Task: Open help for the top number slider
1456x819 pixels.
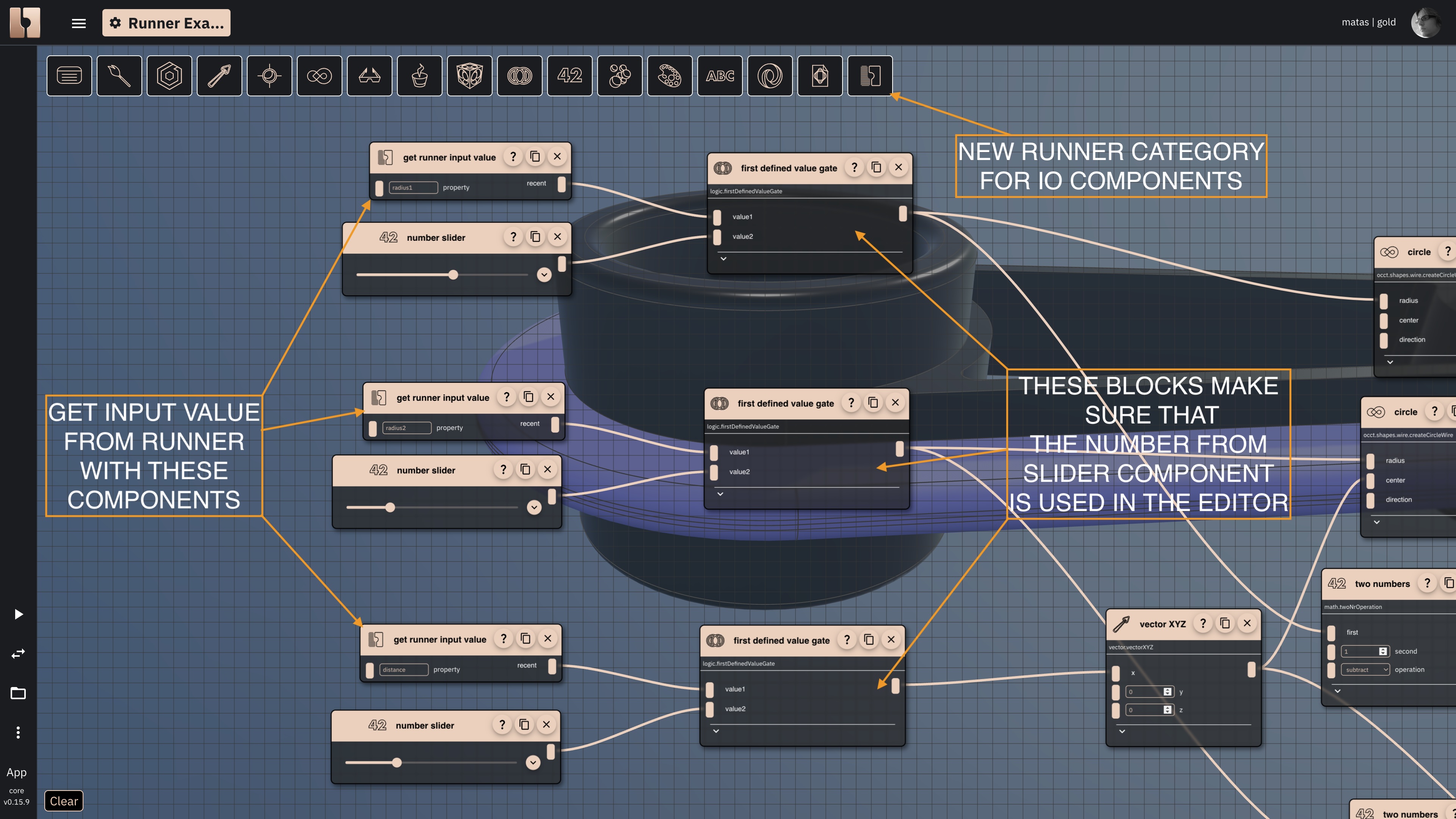Action: pos(513,237)
